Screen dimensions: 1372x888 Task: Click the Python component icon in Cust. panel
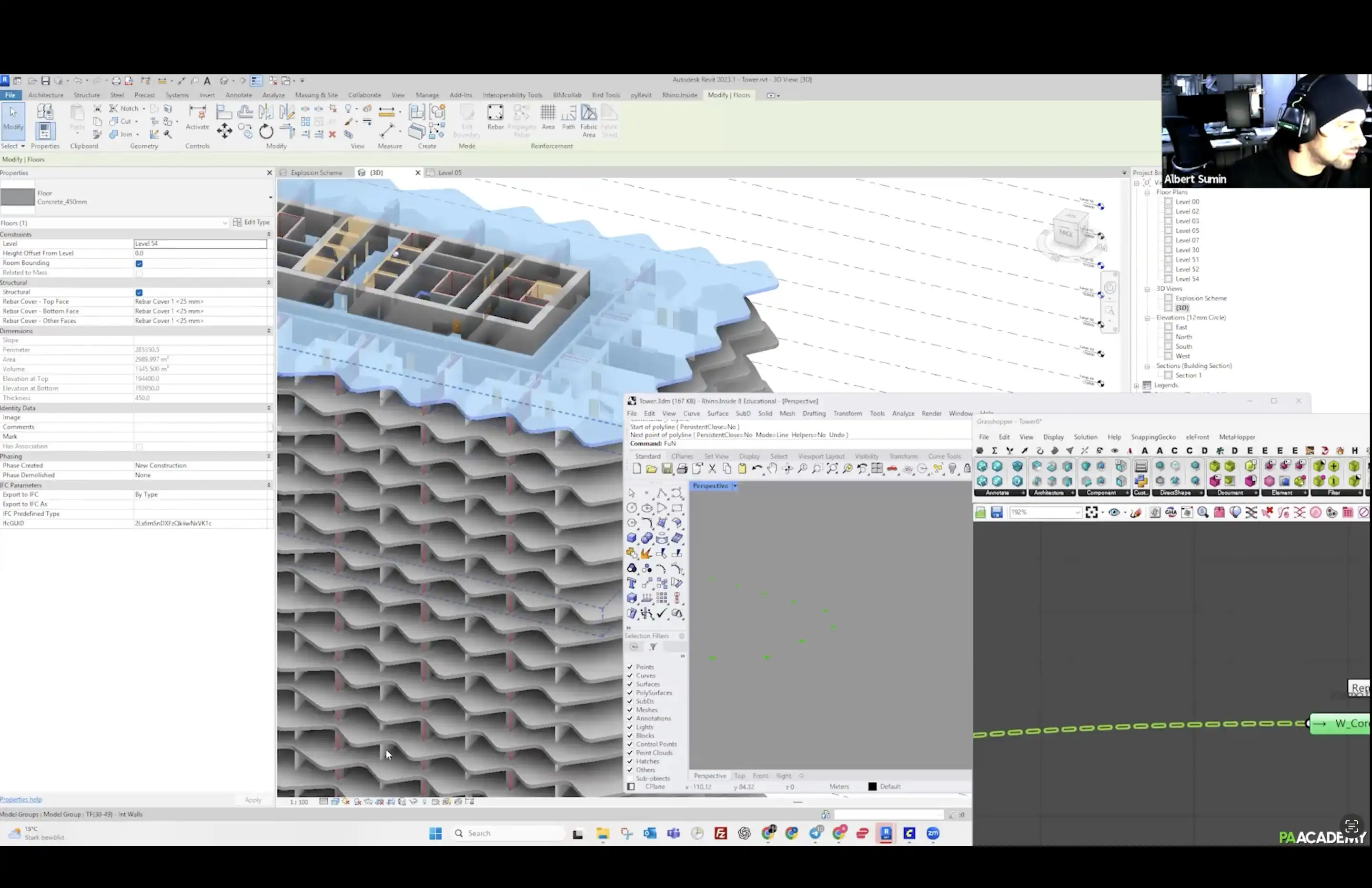1140,481
